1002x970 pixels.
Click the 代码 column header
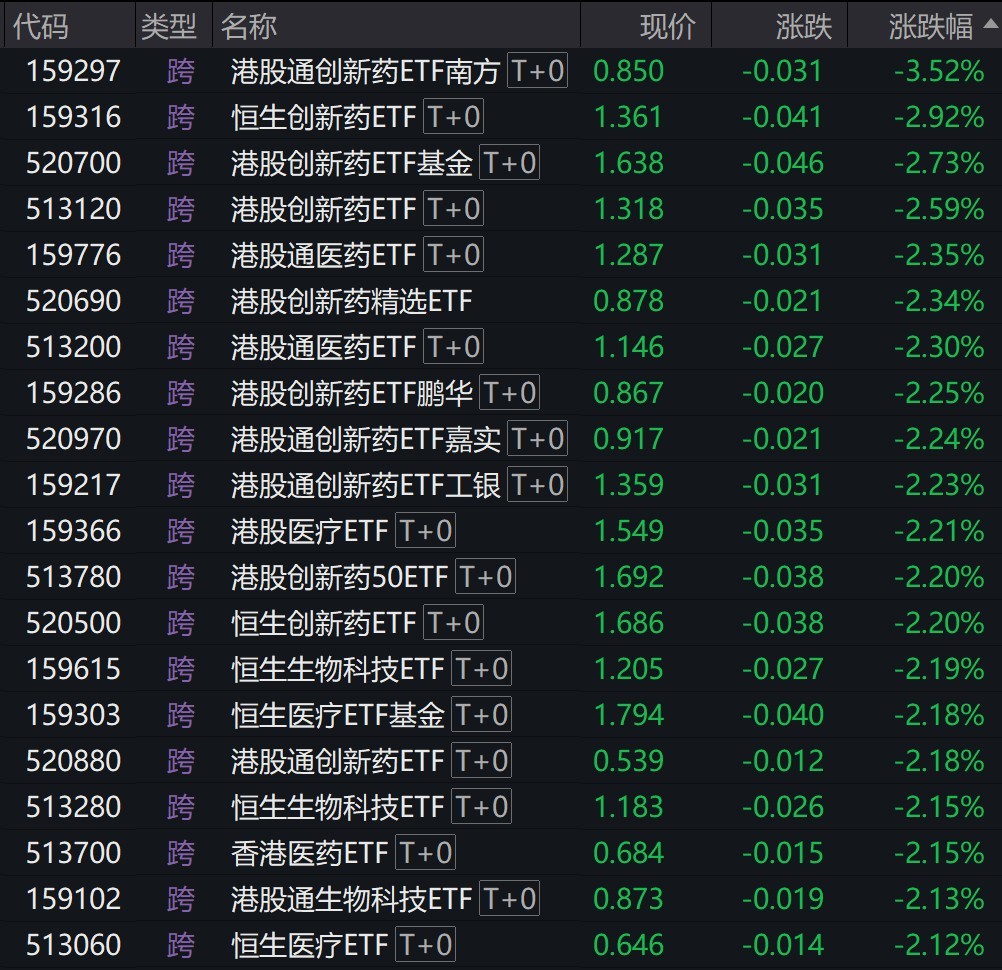tap(42, 27)
